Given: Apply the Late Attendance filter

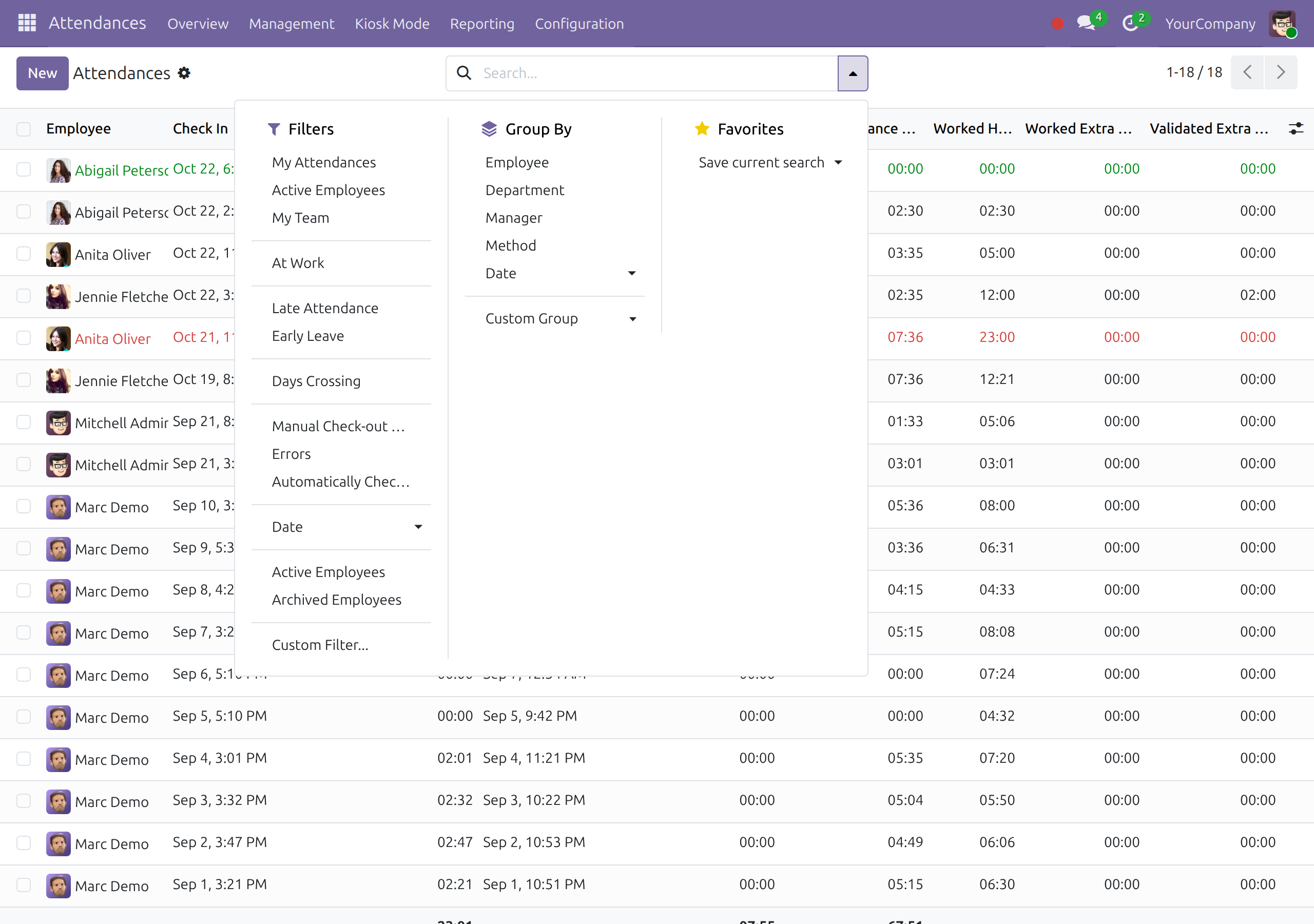Looking at the screenshot, I should coord(325,308).
